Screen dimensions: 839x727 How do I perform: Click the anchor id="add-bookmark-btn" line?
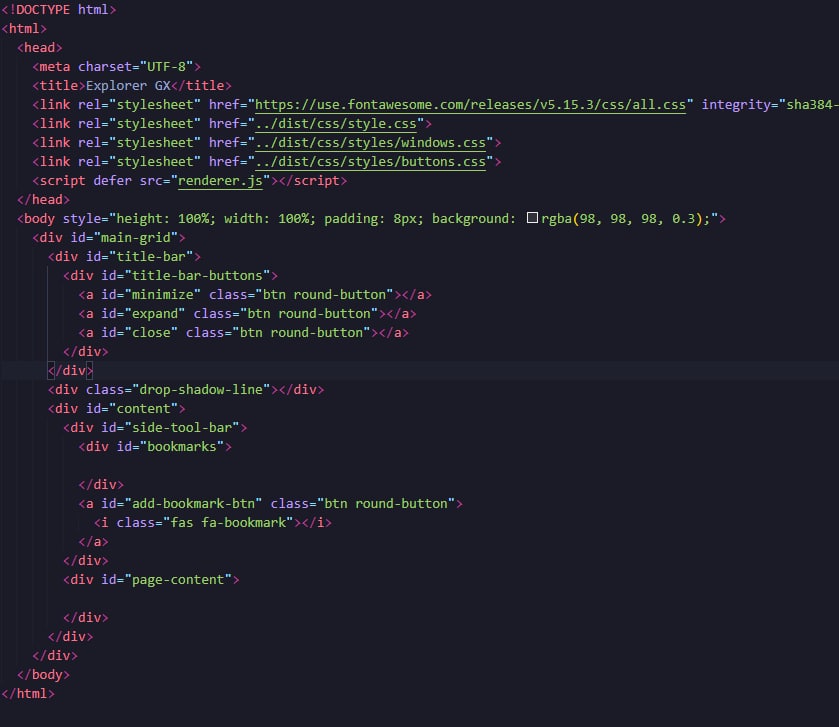270,503
